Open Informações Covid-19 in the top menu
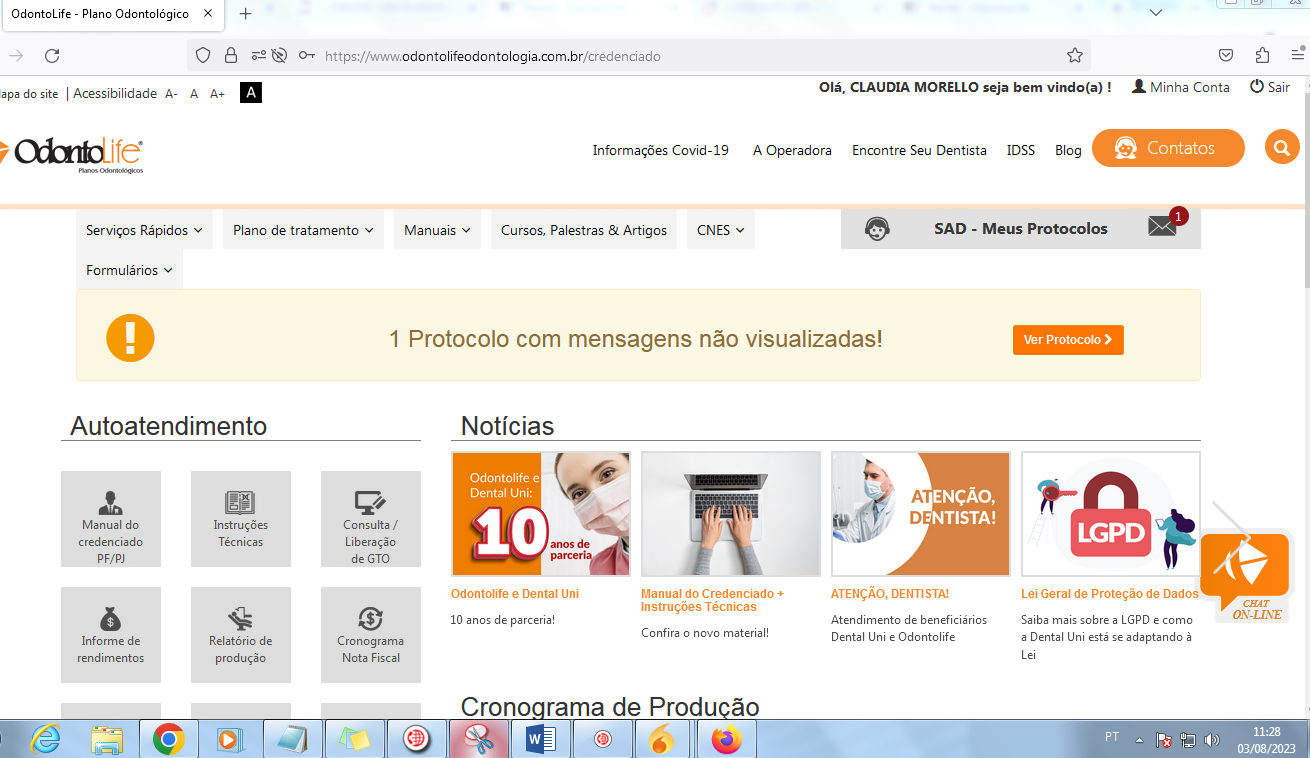The image size is (1310, 758). click(x=661, y=150)
